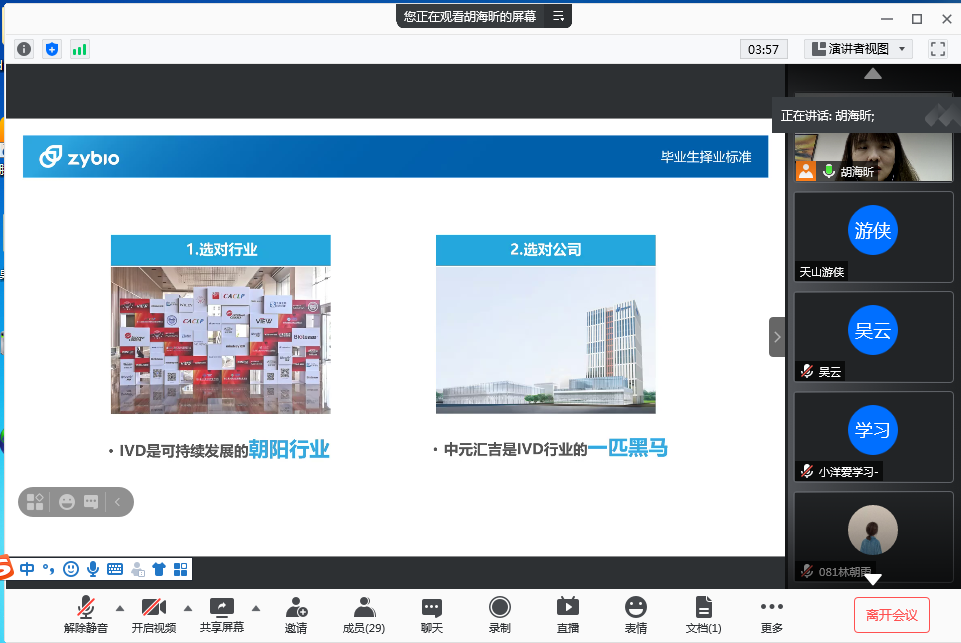Click the IME user account icon

(x=137, y=569)
